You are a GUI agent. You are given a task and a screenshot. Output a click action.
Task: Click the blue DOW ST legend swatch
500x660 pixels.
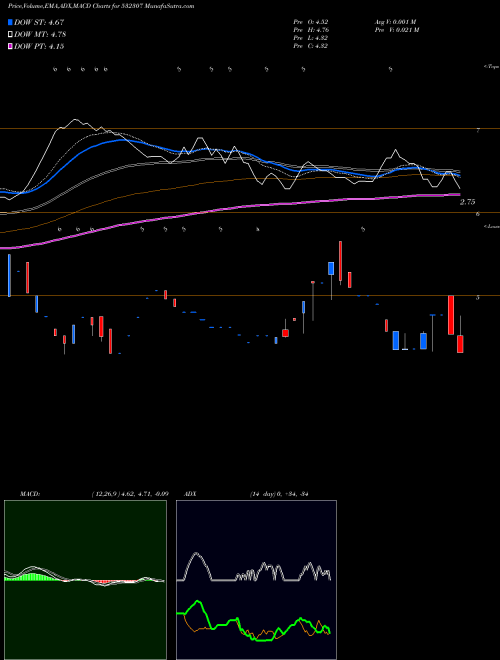10,22
